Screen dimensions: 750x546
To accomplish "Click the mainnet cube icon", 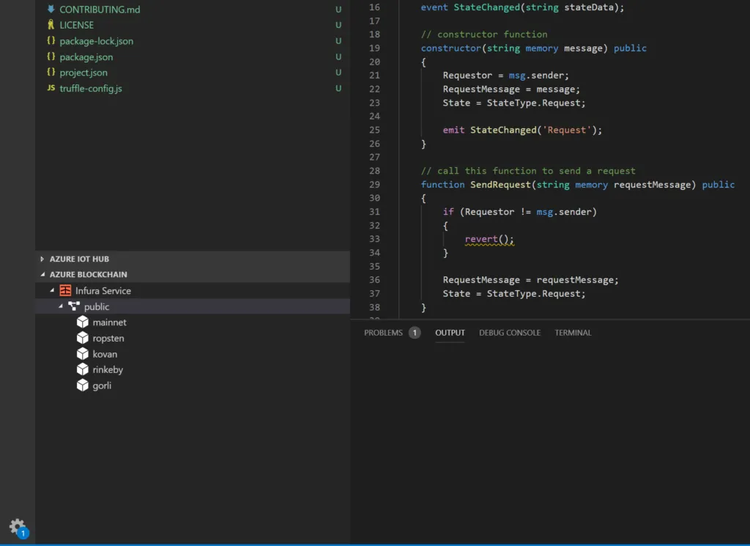I will 83,322.
